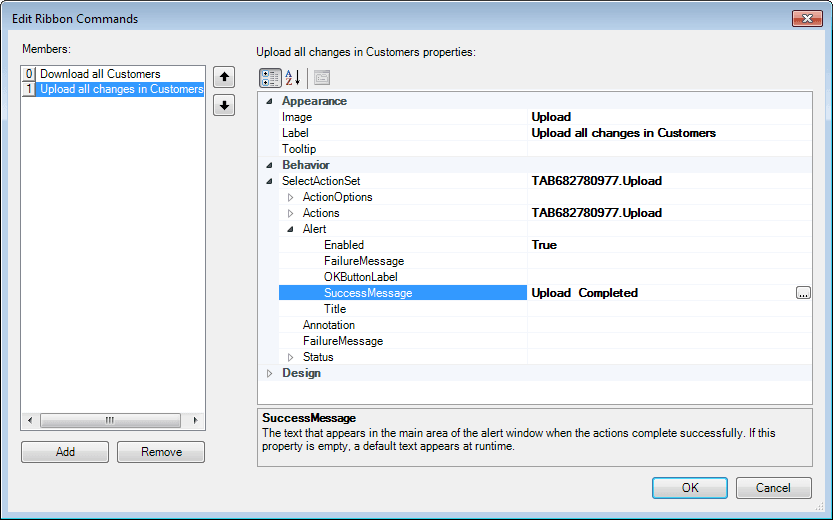
Task: Select the SuccessMessage property row
Action: [x=403, y=293]
